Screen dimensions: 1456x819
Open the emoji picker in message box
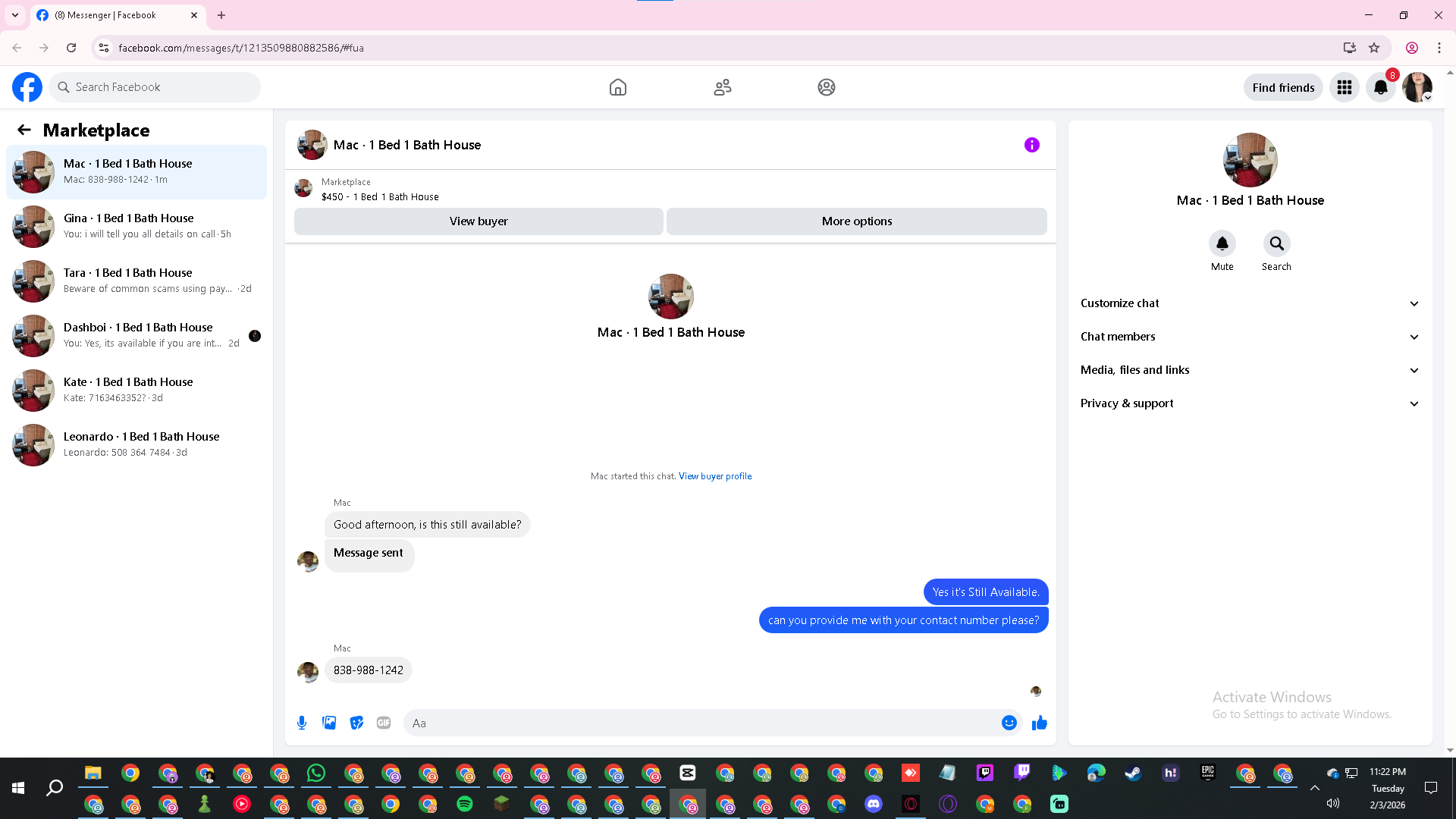click(x=1009, y=723)
